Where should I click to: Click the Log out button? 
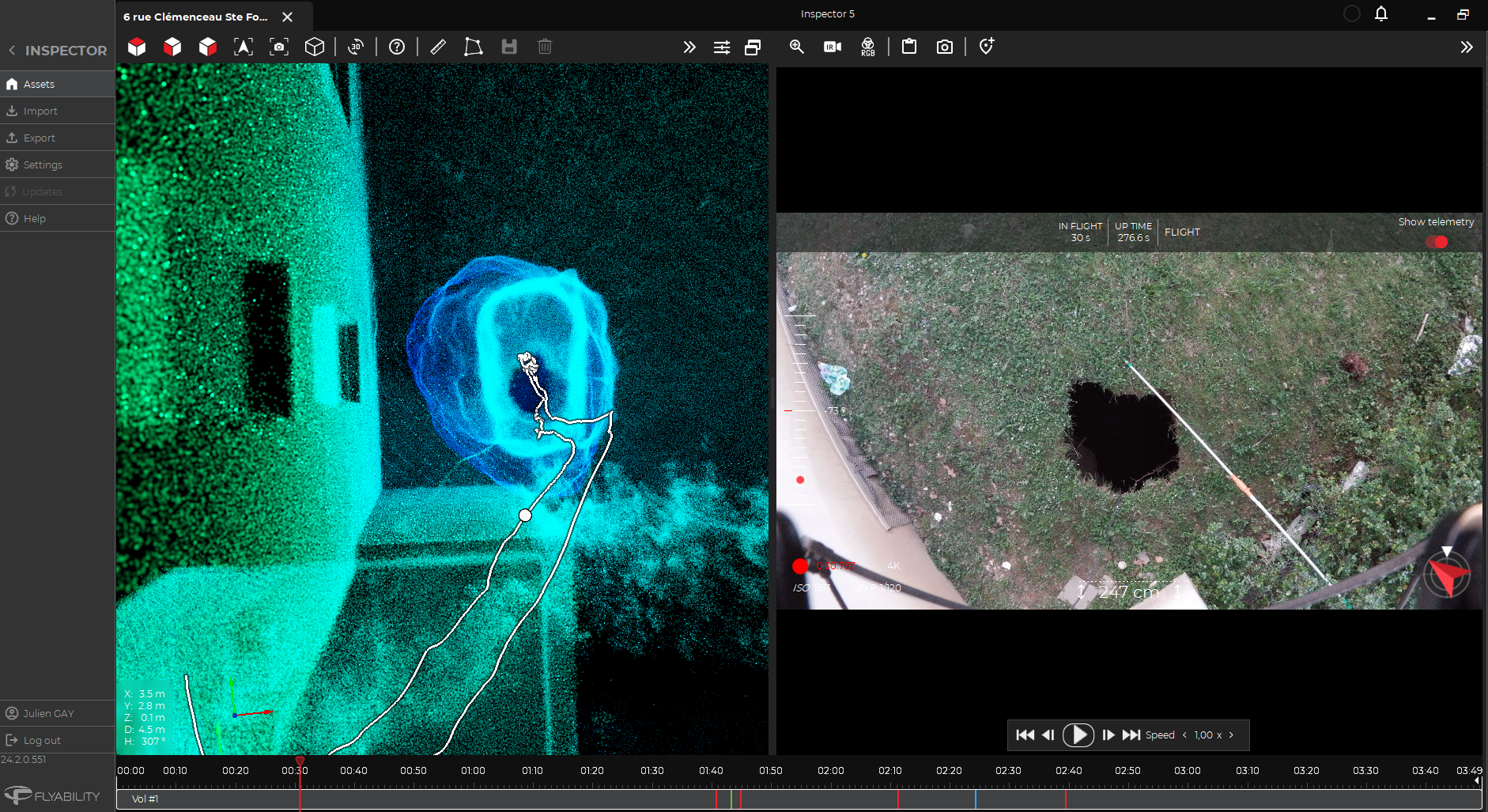[x=42, y=741]
